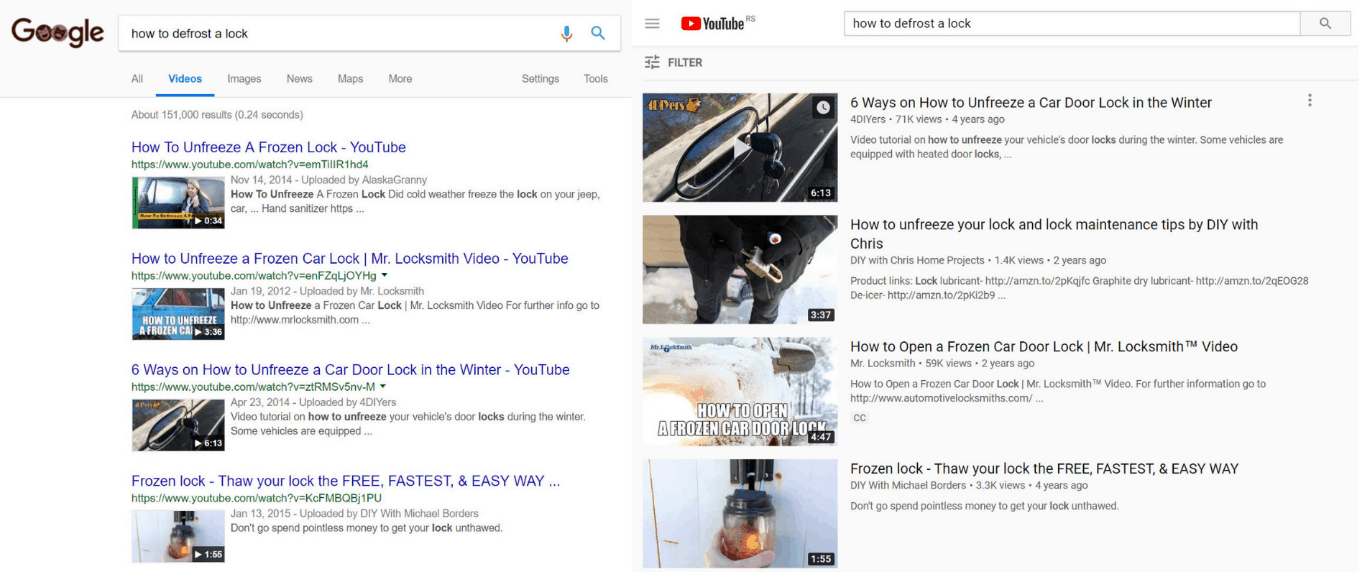Click the YouTube 3:37 padlock thumbnail

[x=740, y=270]
